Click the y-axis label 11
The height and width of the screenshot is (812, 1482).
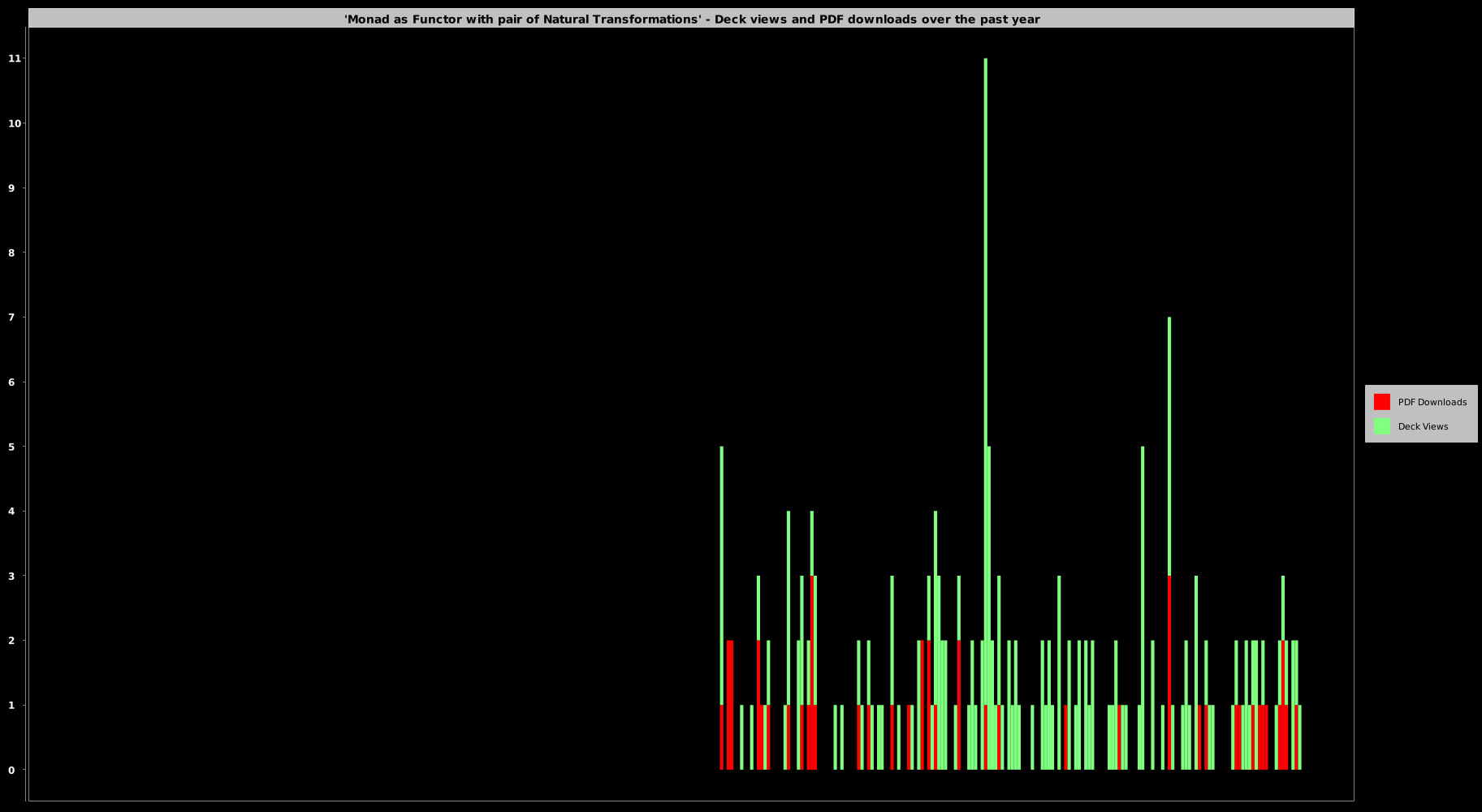click(x=15, y=58)
